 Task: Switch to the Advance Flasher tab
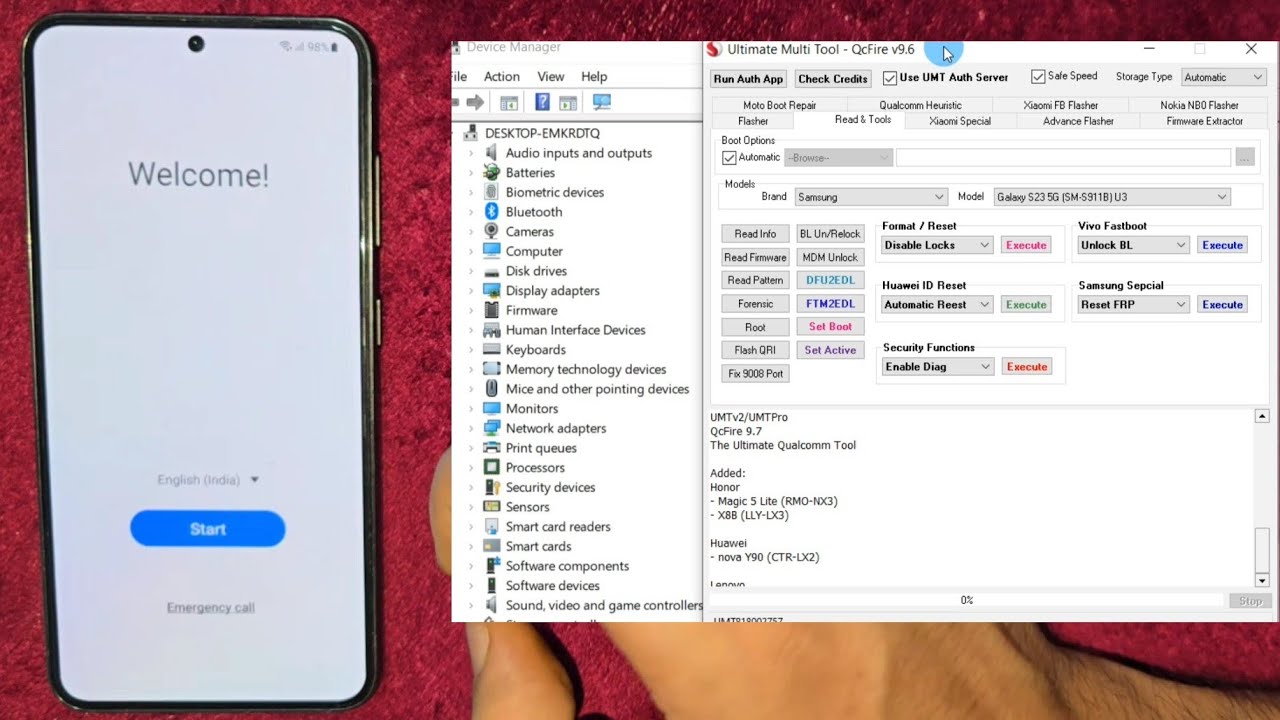point(1078,121)
